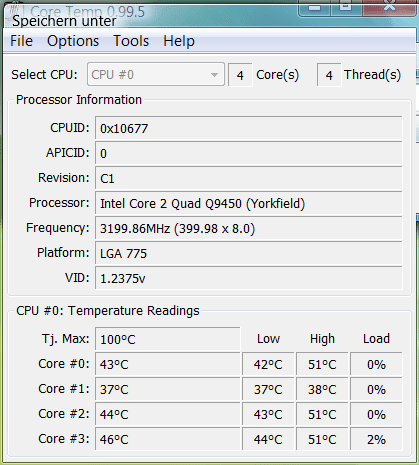Click the Tj. Max 100°C field

tap(167, 339)
